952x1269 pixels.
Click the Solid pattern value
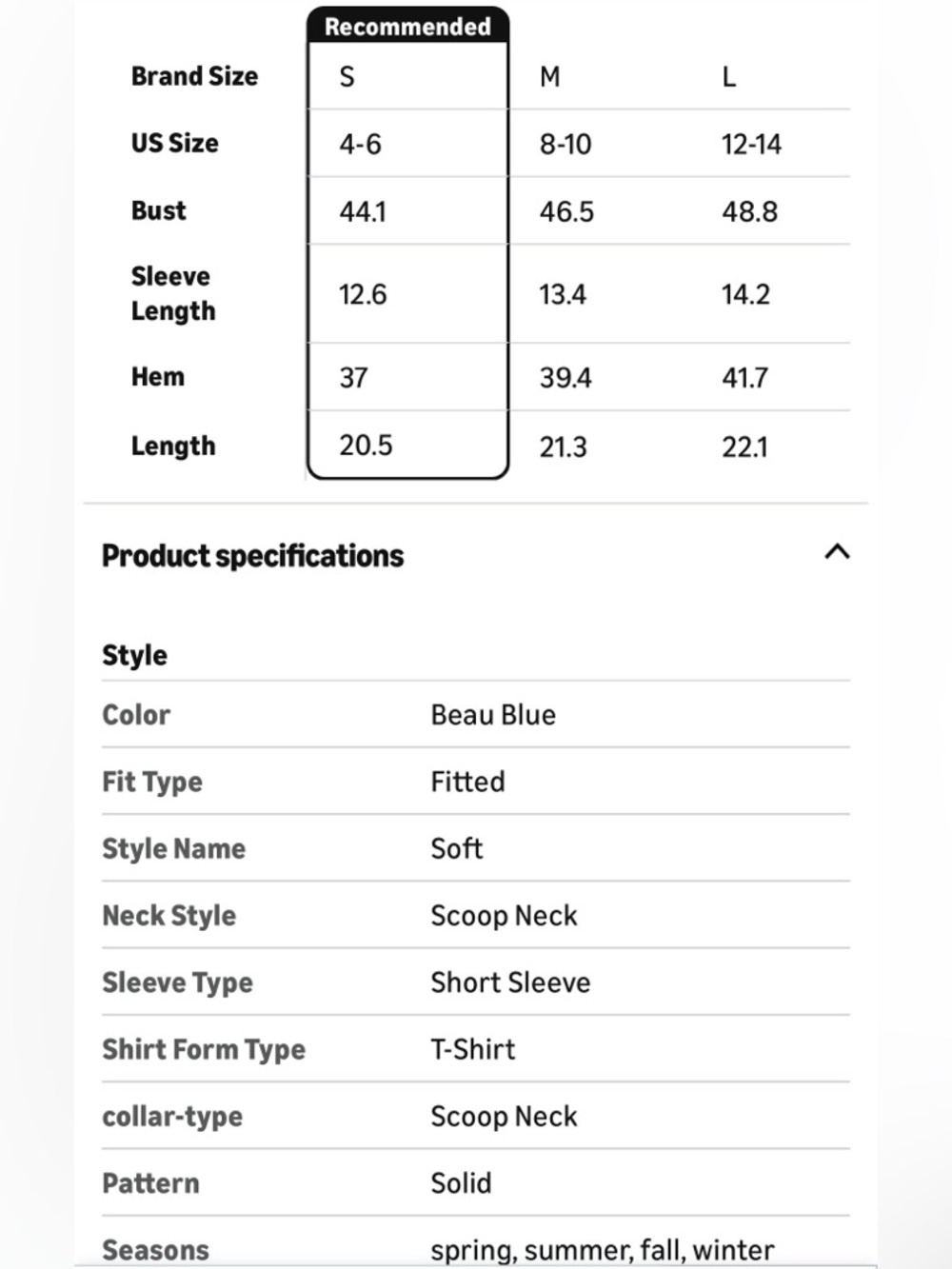point(461,1183)
